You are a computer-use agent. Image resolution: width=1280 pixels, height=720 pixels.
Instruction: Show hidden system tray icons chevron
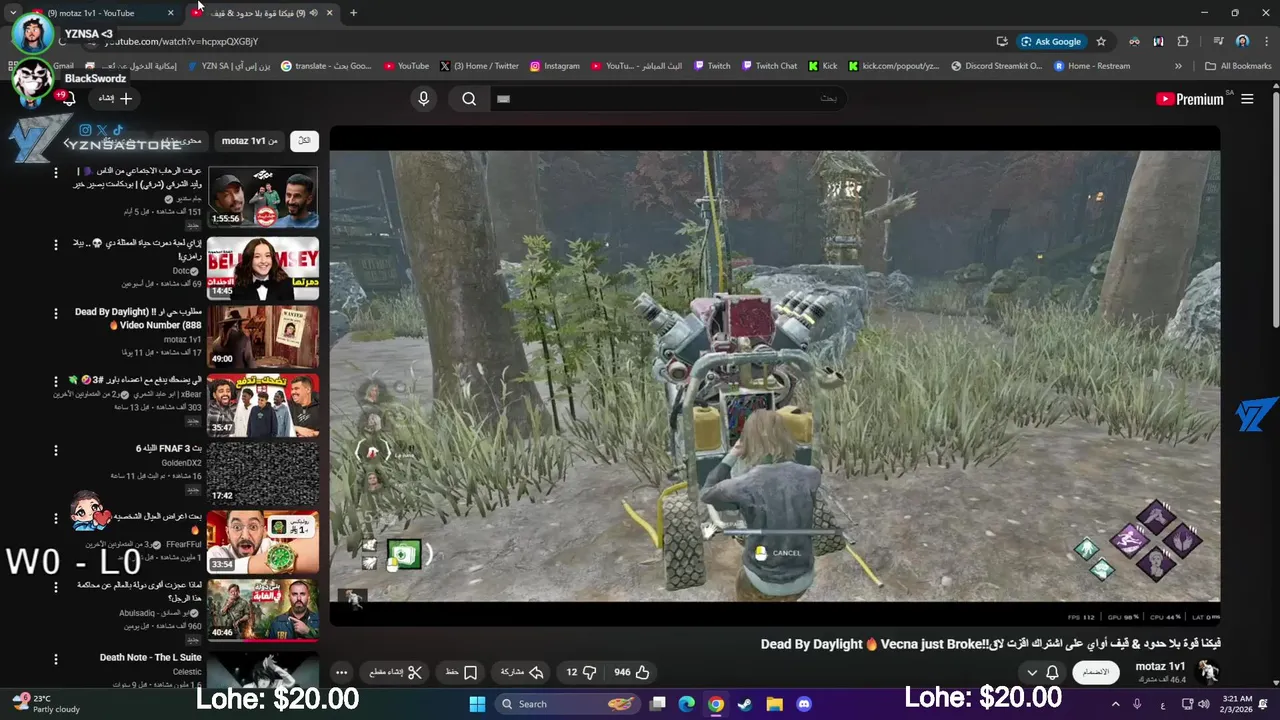click(1116, 704)
